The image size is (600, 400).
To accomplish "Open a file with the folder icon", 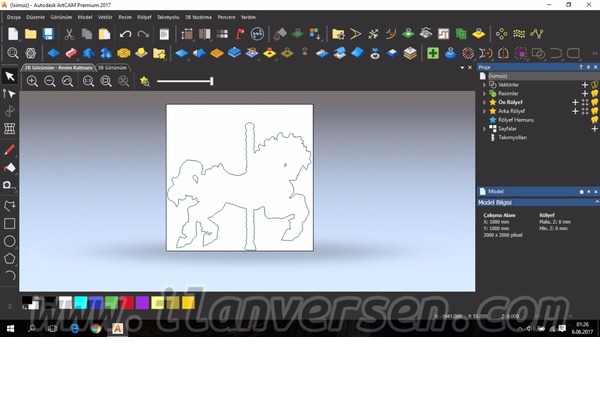I will (x=31, y=34).
